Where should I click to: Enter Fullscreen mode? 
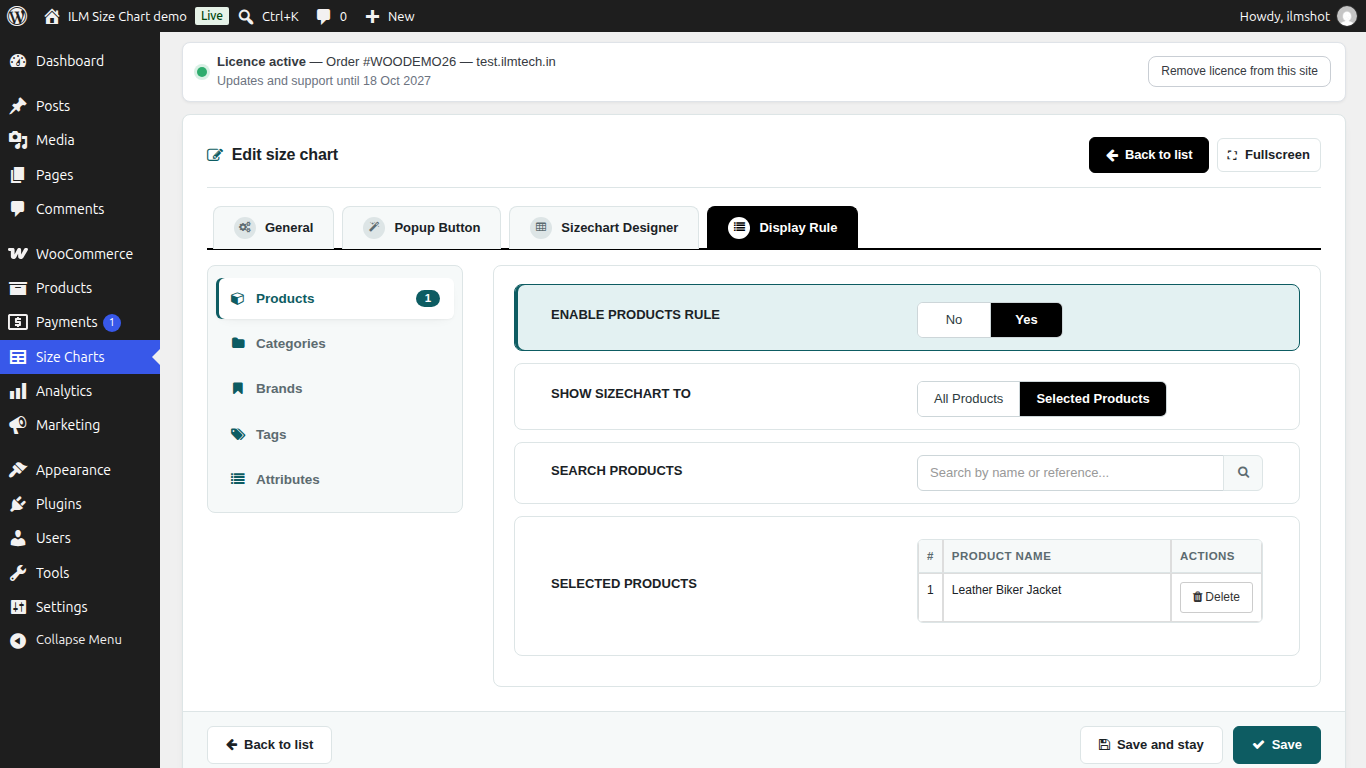[1268, 155]
